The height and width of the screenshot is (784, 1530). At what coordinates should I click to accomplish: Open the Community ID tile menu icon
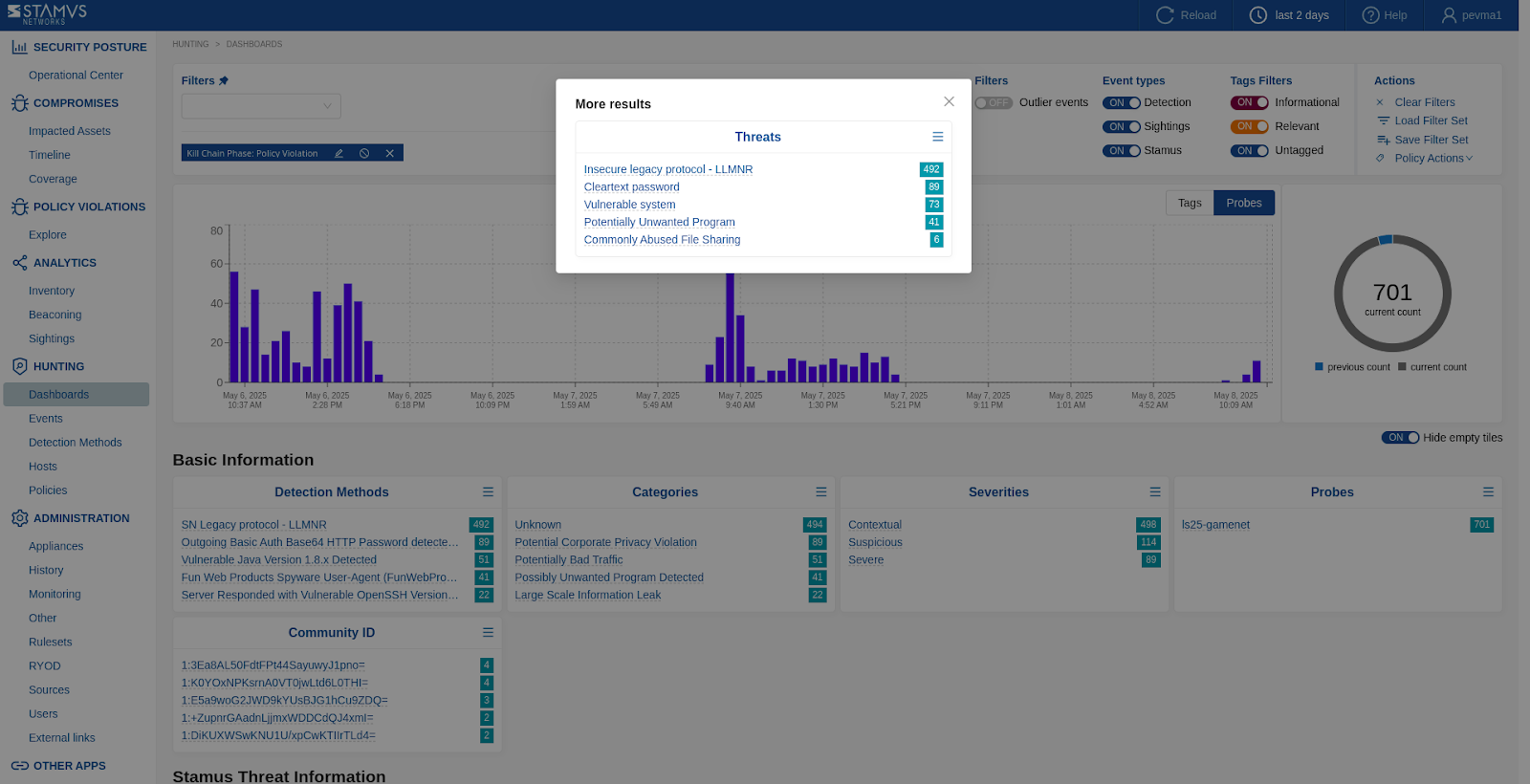(488, 633)
